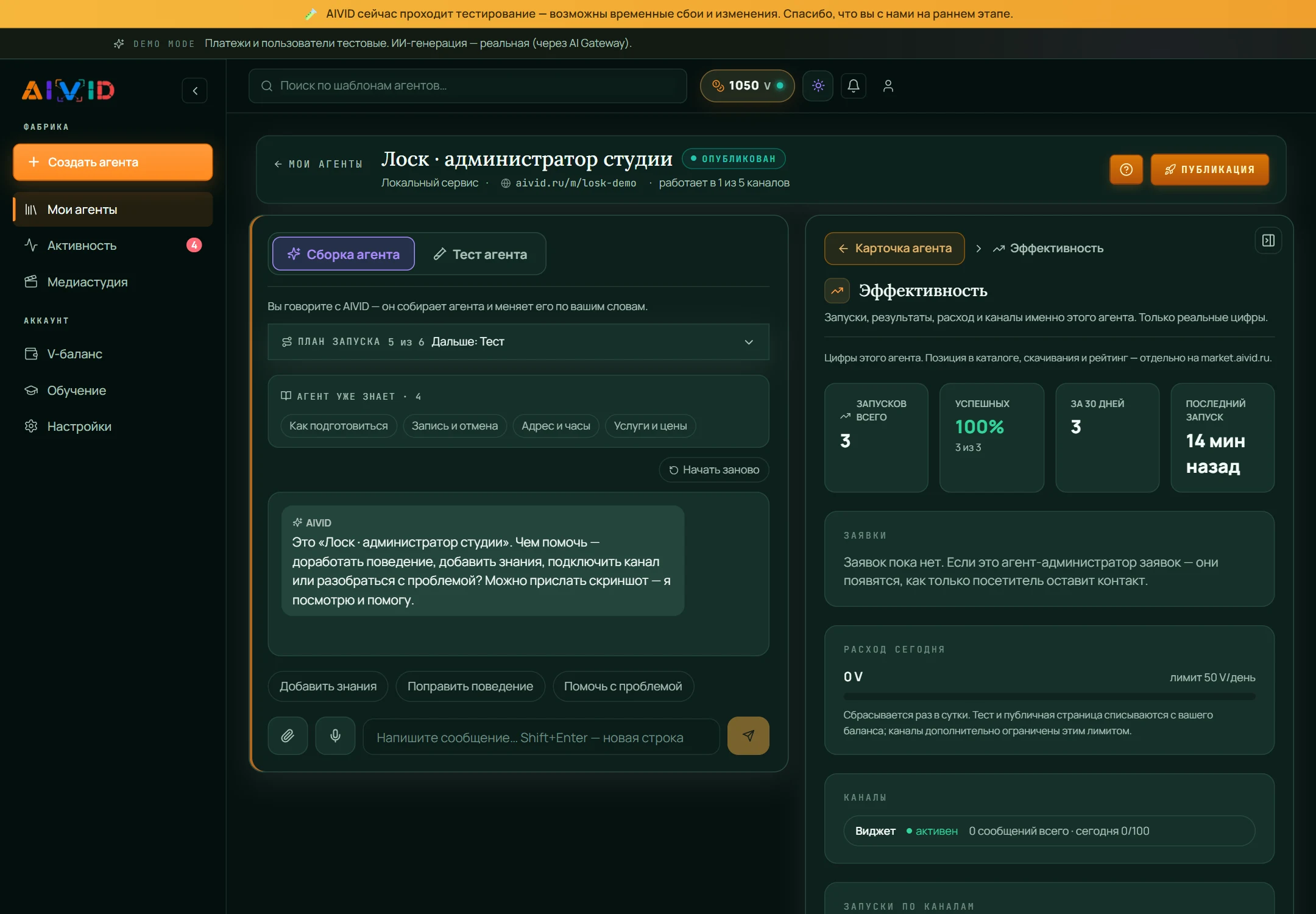
Task: Click the plan list icon beside ПЛАН ЗАПУСКА
Action: click(287, 342)
